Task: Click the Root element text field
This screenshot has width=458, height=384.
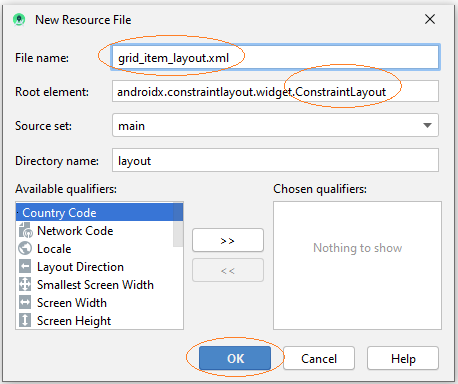Action: [275, 91]
